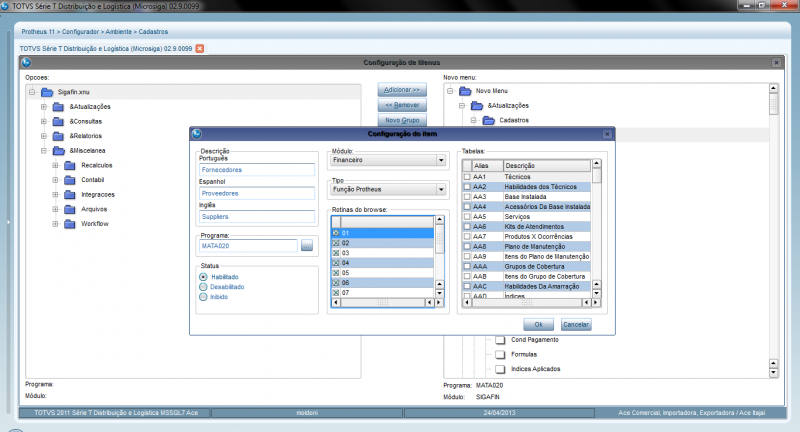Collapse the &Miscelanea tree node
Image resolution: width=800 pixels, height=432 pixels.
44,151
